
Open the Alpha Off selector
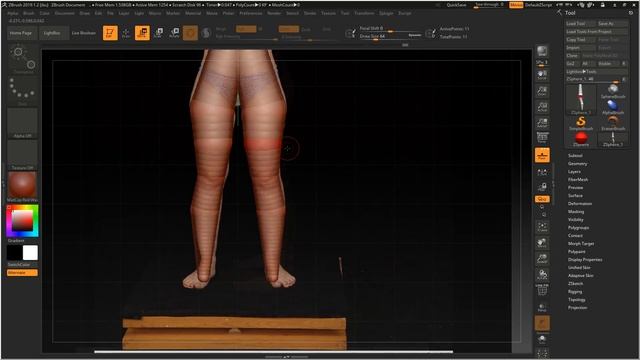22,123
